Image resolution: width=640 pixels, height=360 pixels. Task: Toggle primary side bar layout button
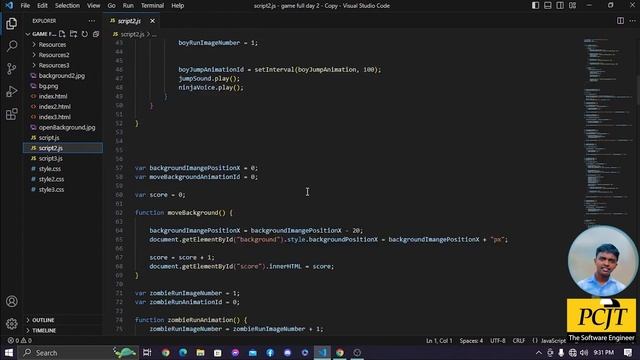535,6
